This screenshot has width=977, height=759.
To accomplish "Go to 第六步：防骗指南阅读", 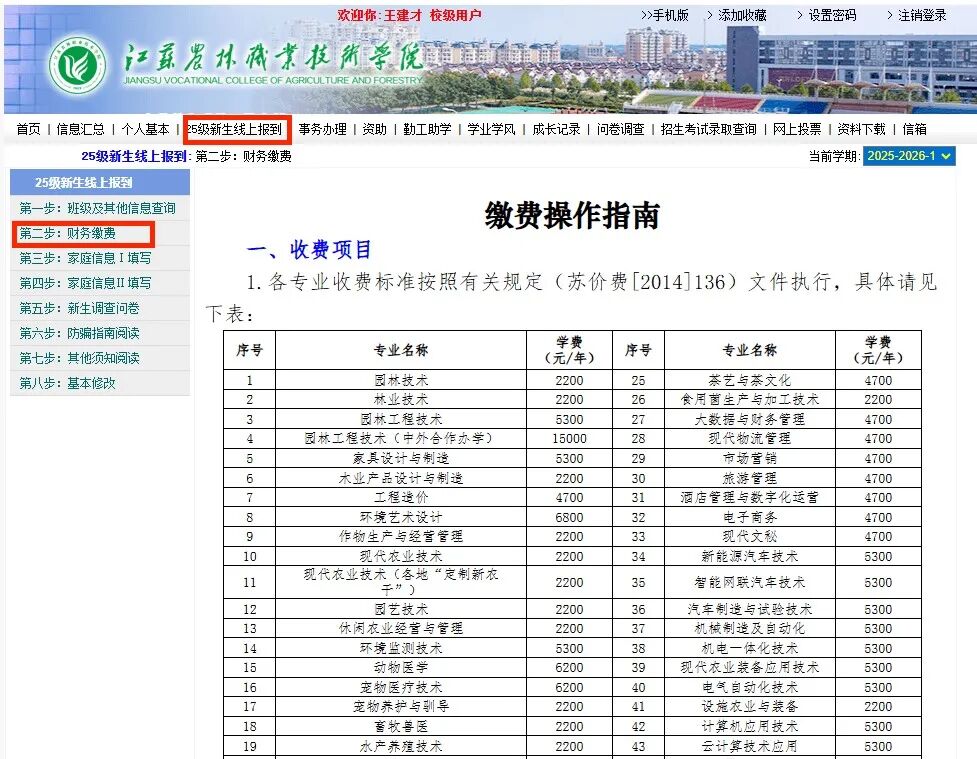I will pos(79,333).
